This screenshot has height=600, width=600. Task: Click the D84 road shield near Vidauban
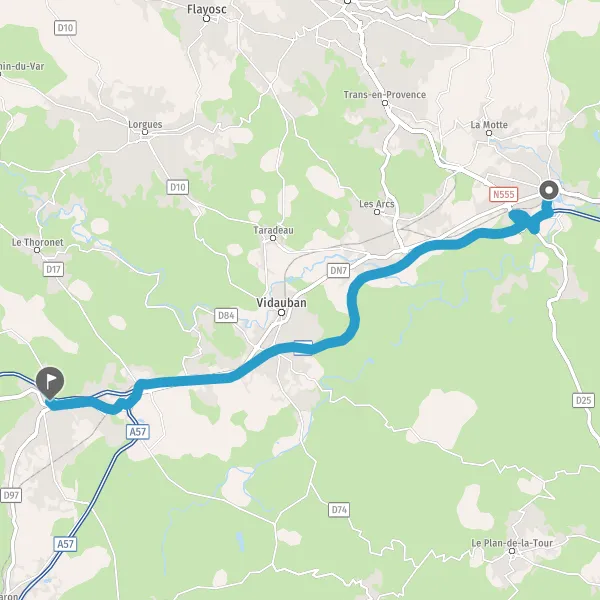pyautogui.click(x=226, y=315)
